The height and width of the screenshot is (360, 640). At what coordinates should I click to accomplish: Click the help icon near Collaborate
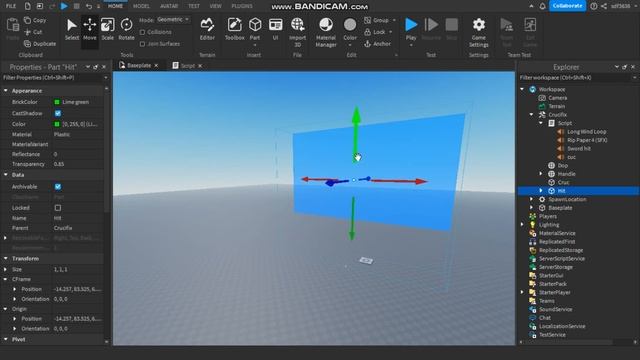click(x=594, y=6)
